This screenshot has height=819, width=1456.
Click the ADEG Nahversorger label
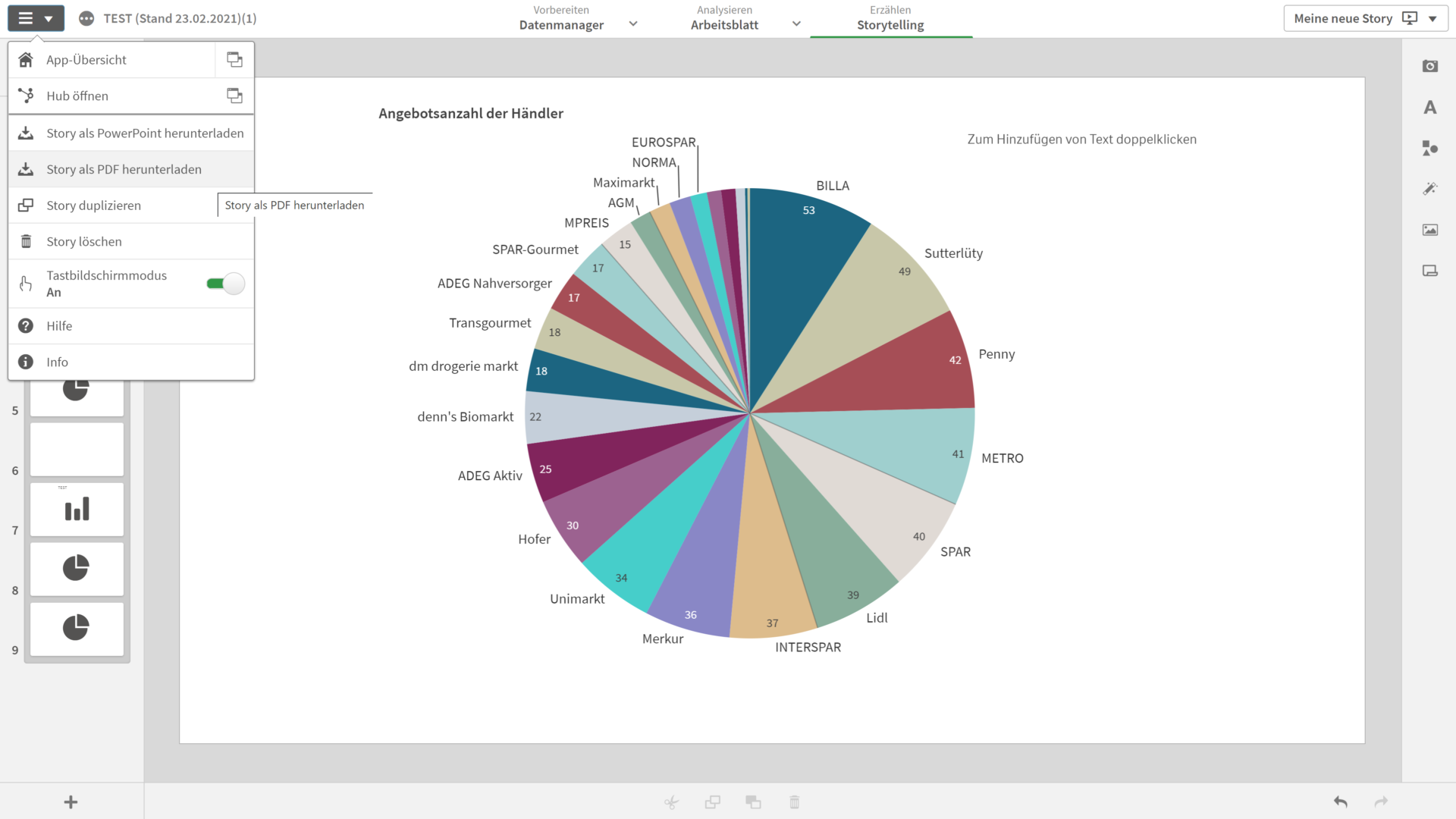[494, 284]
